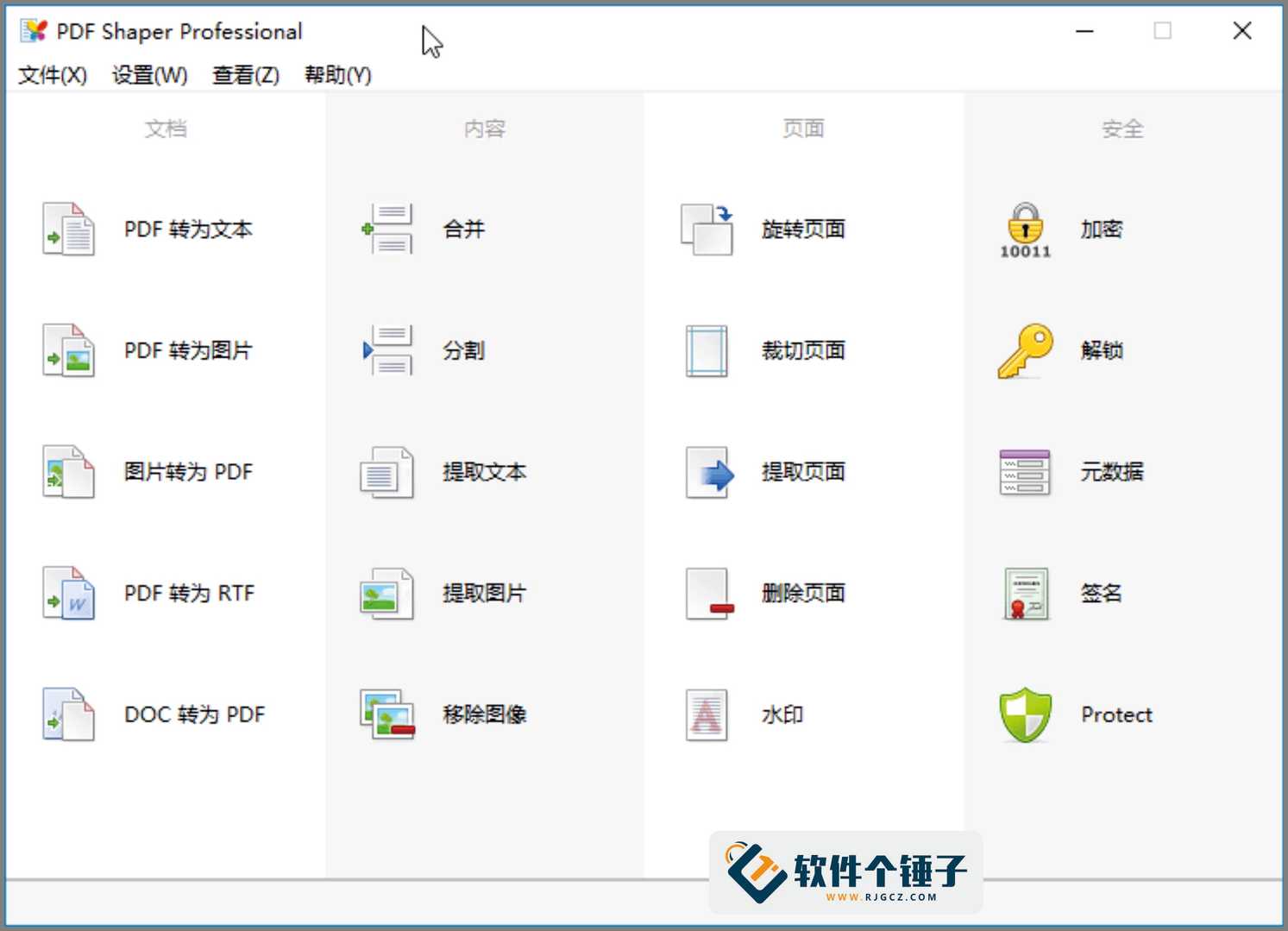This screenshot has height=931, width=1288.
Task: Click the 合并 merge icon
Action: point(387,229)
